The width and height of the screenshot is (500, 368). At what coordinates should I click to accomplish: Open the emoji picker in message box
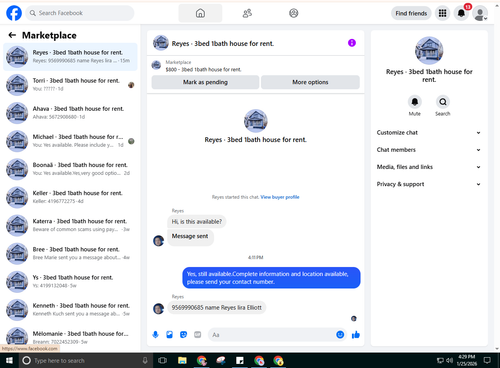click(x=340, y=334)
